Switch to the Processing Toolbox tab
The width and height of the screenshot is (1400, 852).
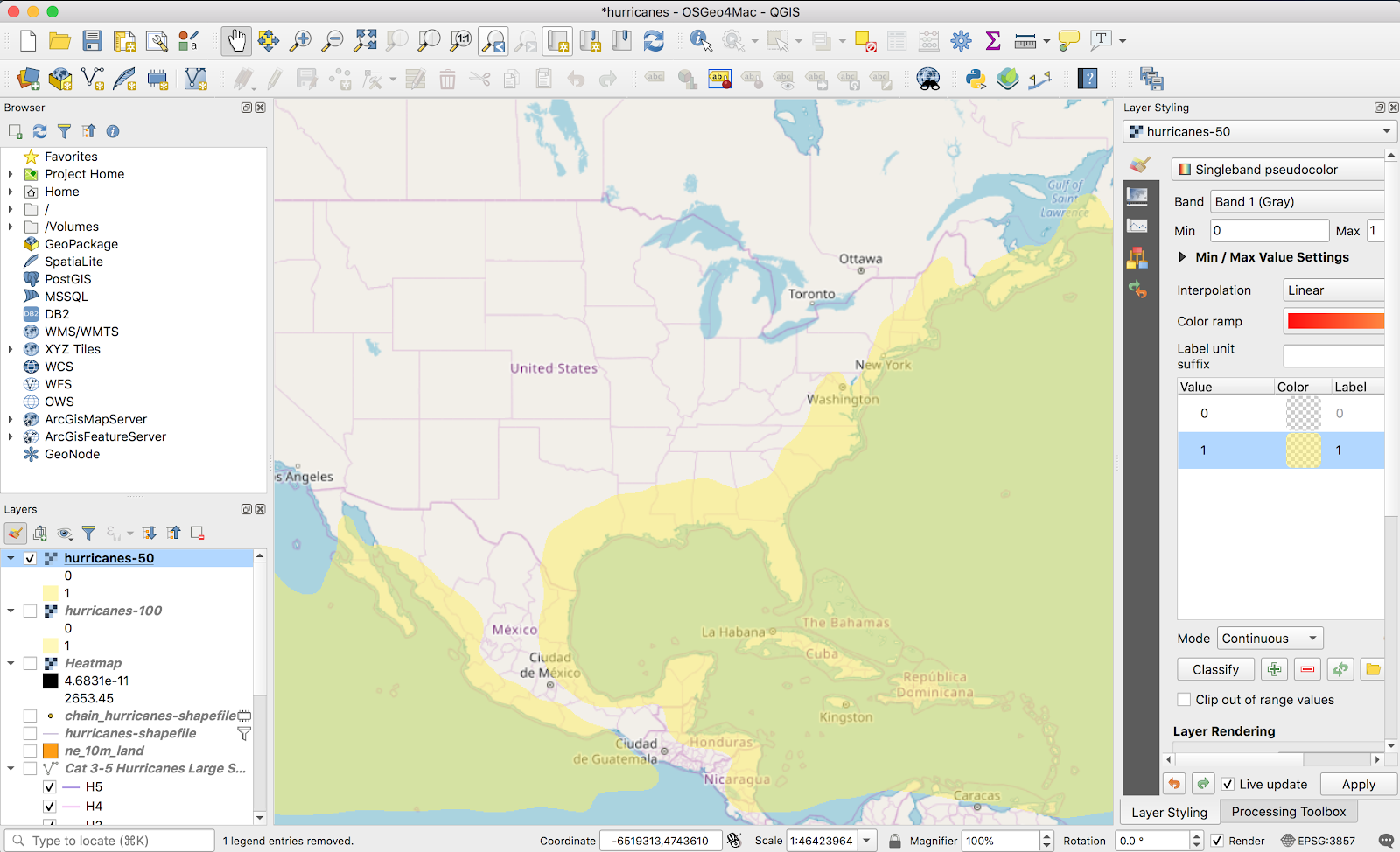click(x=1288, y=812)
